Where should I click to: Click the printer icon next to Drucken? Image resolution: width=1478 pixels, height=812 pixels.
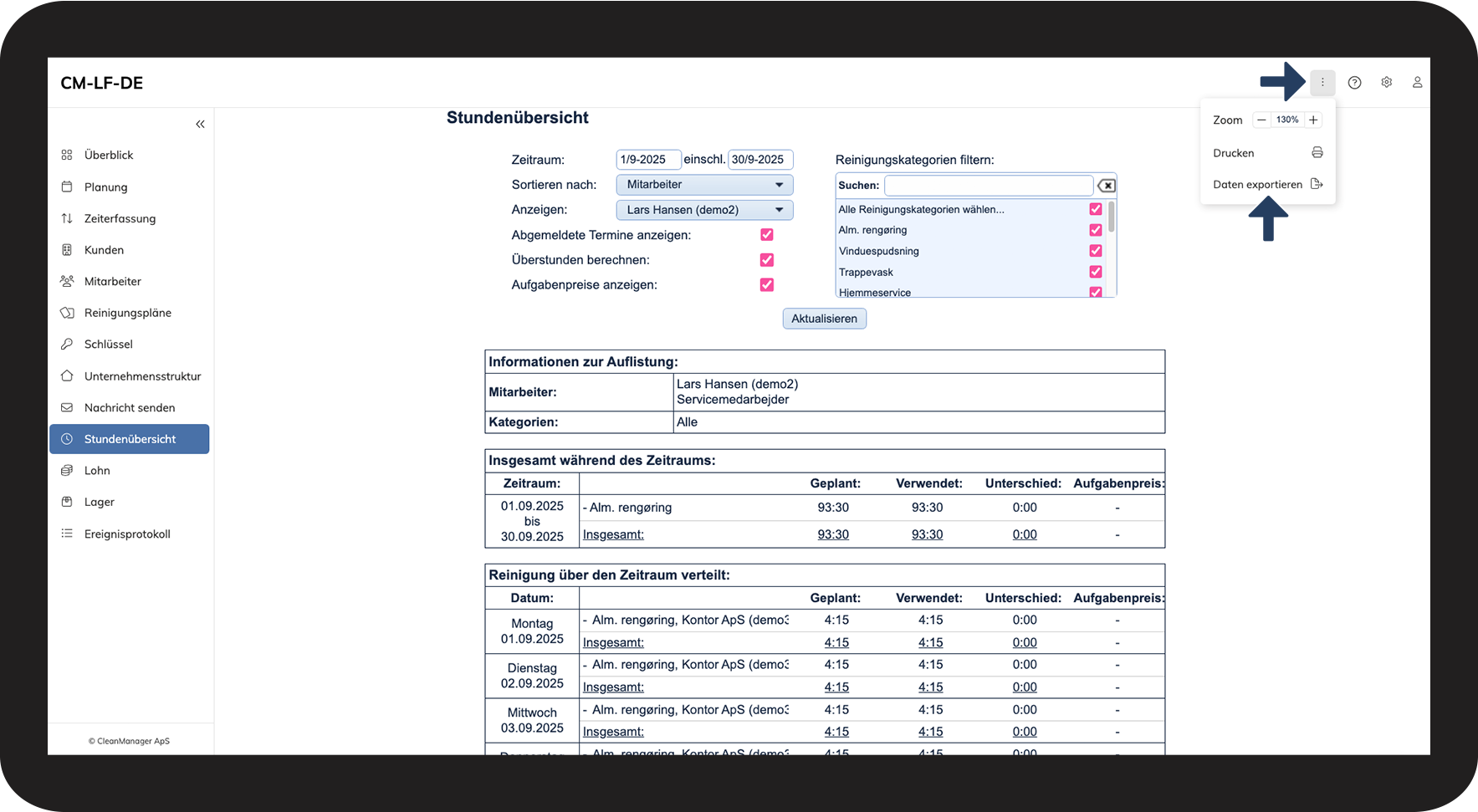point(1317,152)
